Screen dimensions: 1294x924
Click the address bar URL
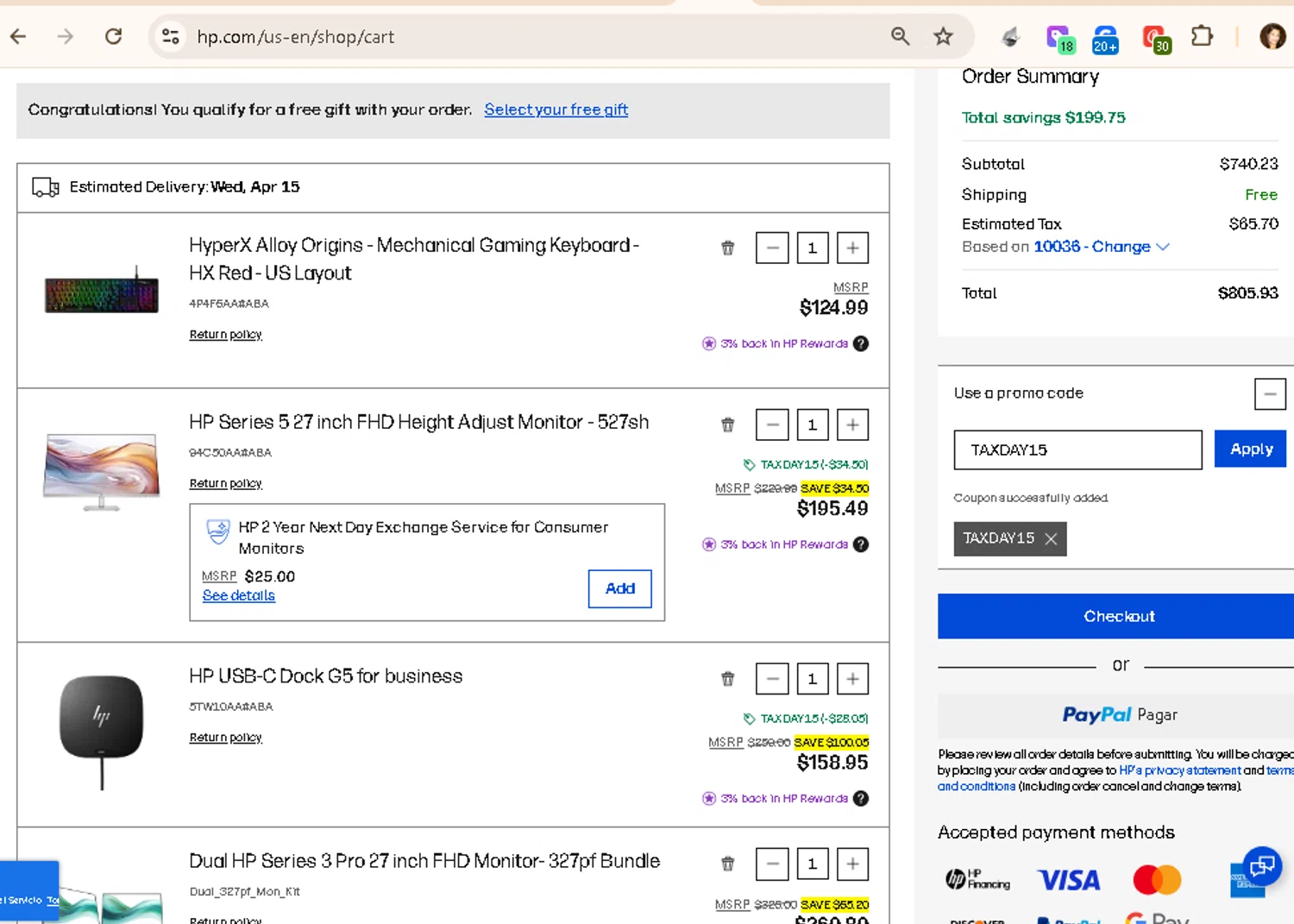point(295,36)
